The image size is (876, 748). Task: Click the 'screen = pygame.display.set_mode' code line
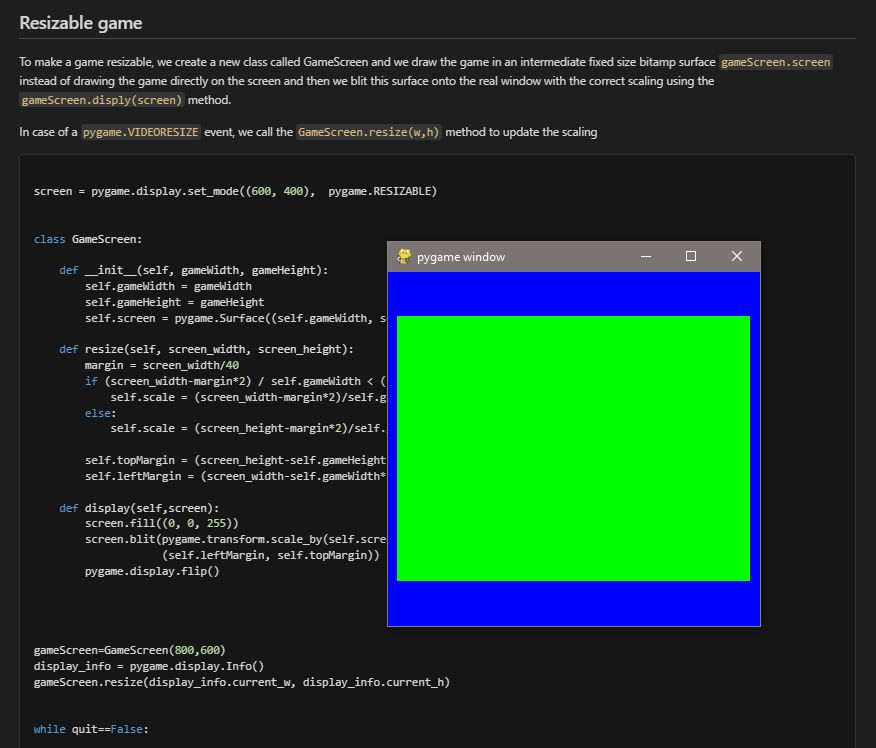pyautogui.click(x=235, y=191)
